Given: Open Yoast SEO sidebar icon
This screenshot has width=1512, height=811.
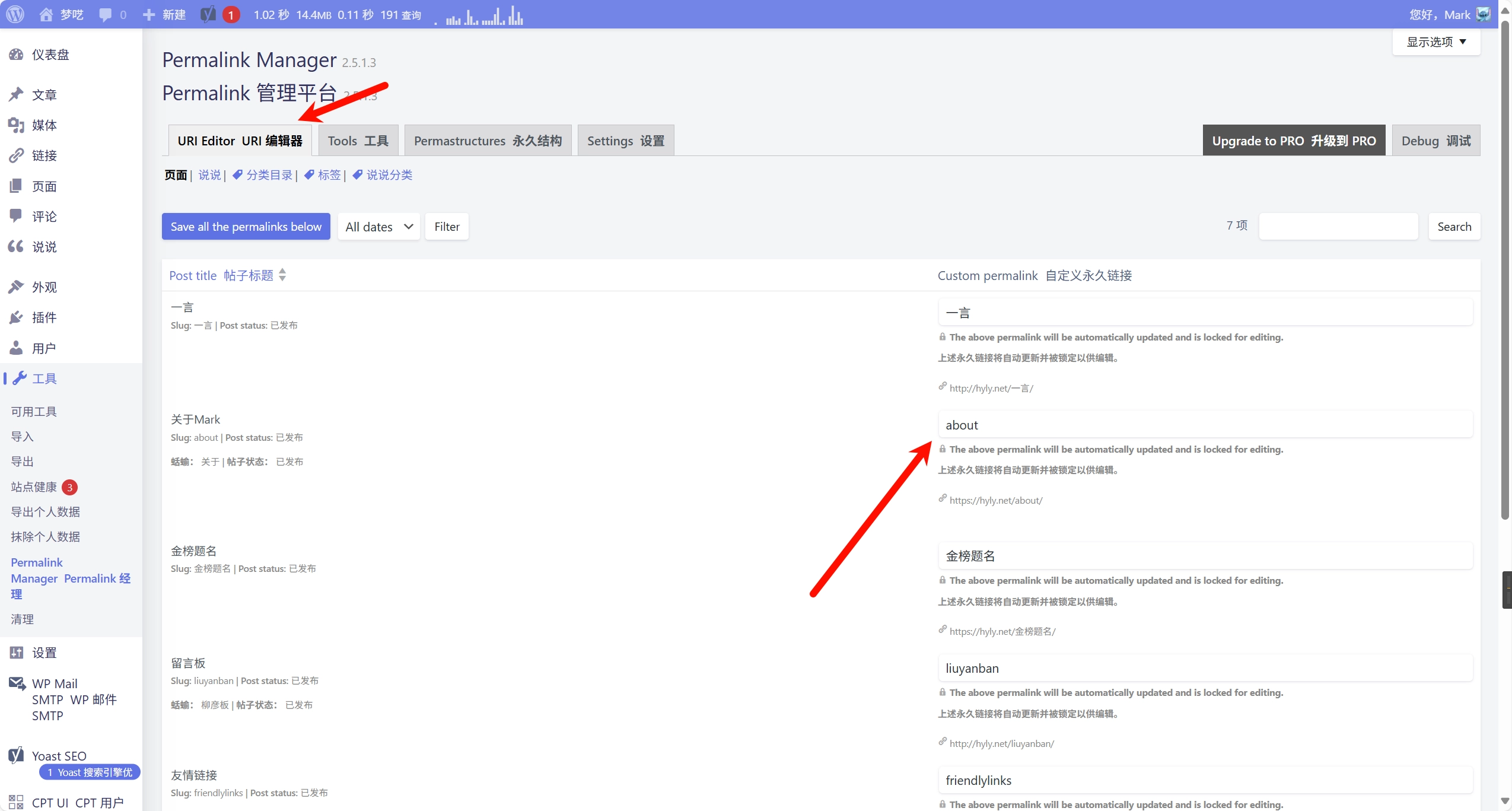Looking at the screenshot, I should click(x=16, y=755).
